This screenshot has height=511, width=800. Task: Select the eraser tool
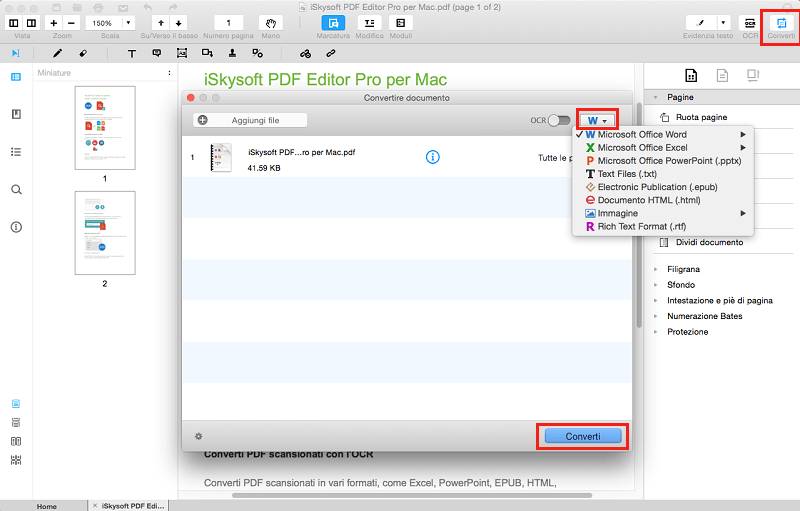point(83,53)
